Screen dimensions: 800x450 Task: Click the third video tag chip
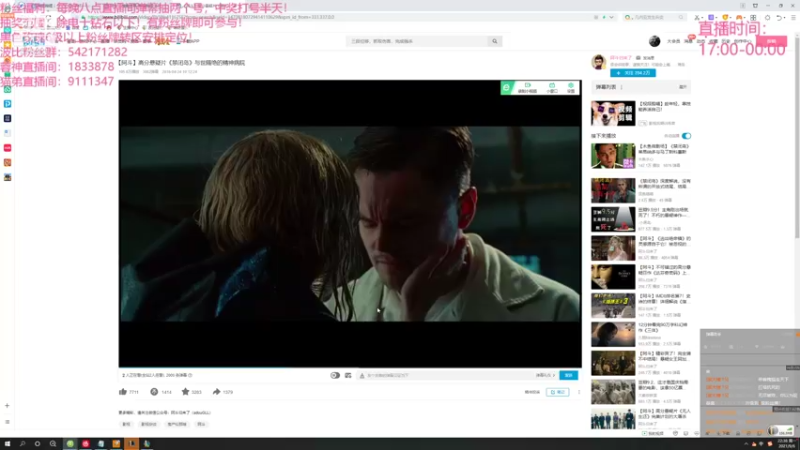click(x=177, y=424)
